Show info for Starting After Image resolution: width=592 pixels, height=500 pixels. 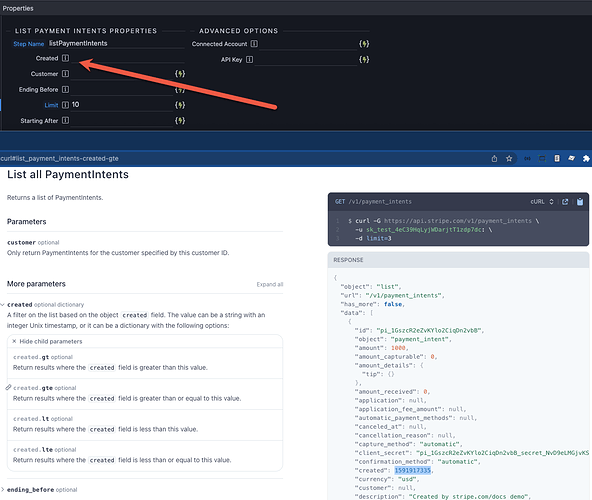(x=66, y=120)
